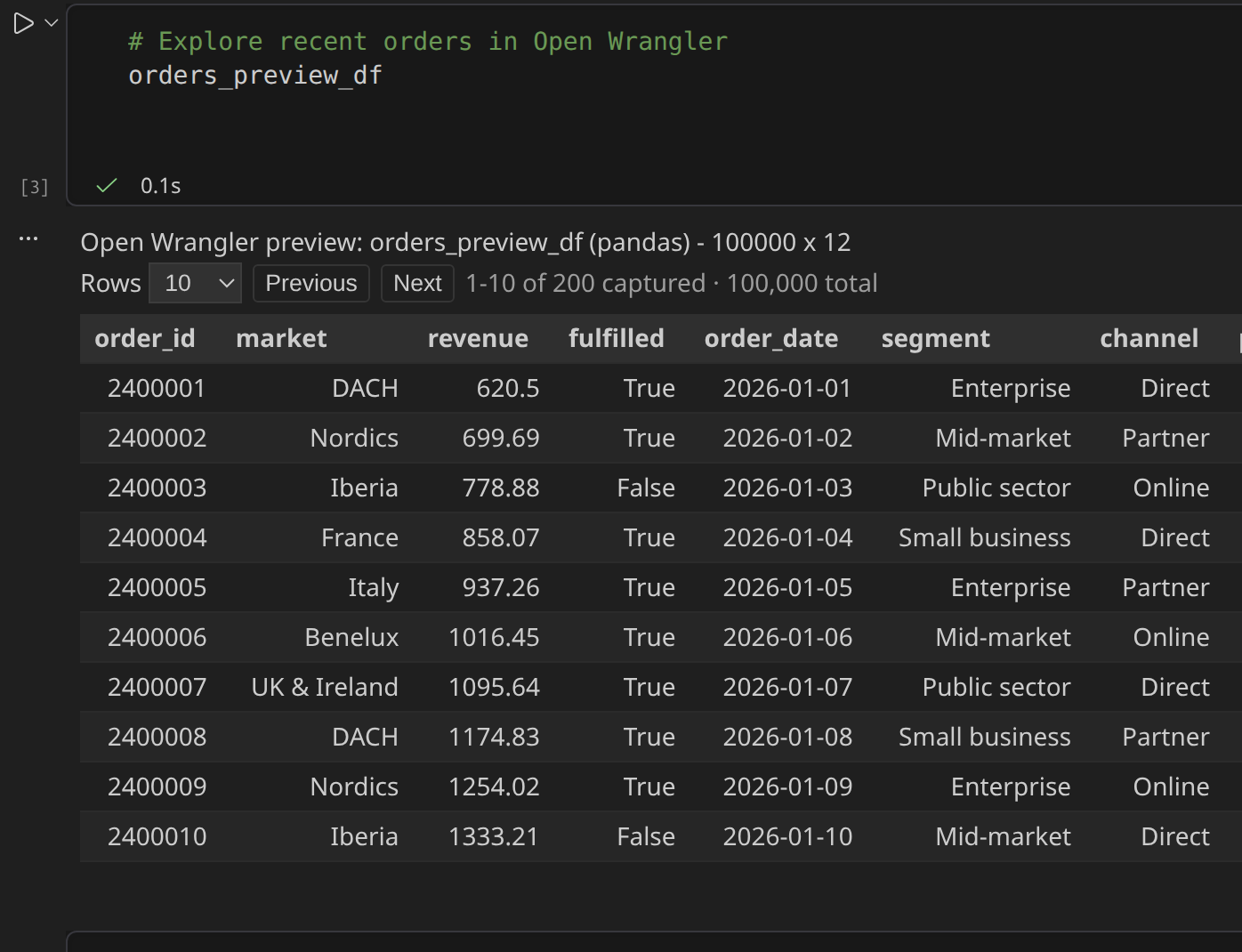Viewport: 1242px width, 952px height.
Task: Click Nordics in the 2400009 row
Action: click(354, 787)
